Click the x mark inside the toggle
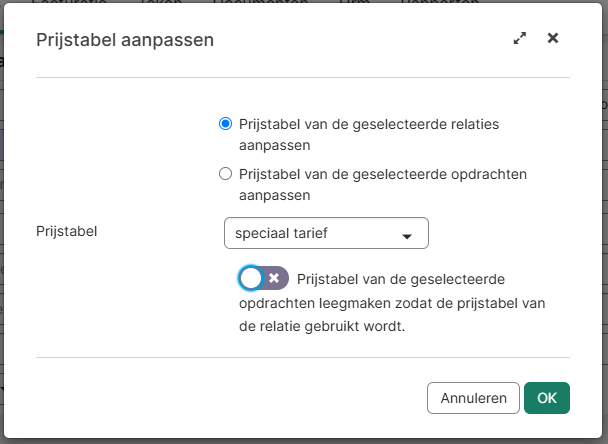 (274, 278)
